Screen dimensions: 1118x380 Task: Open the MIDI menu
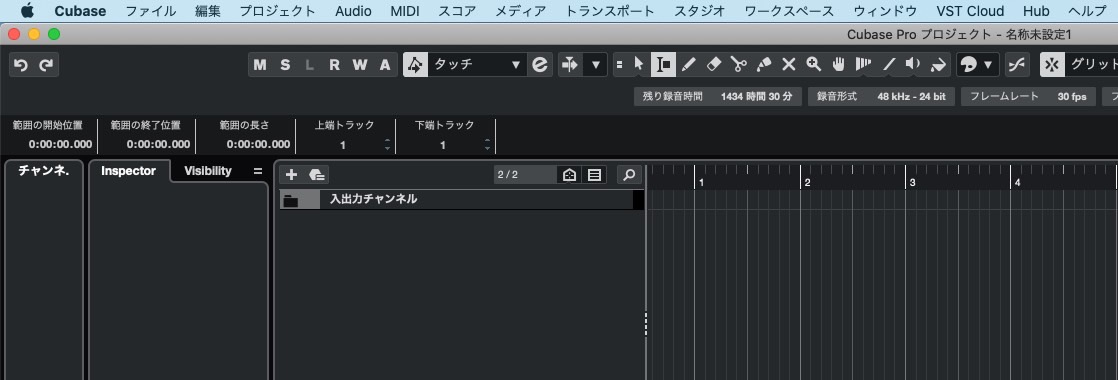pyautogui.click(x=405, y=11)
